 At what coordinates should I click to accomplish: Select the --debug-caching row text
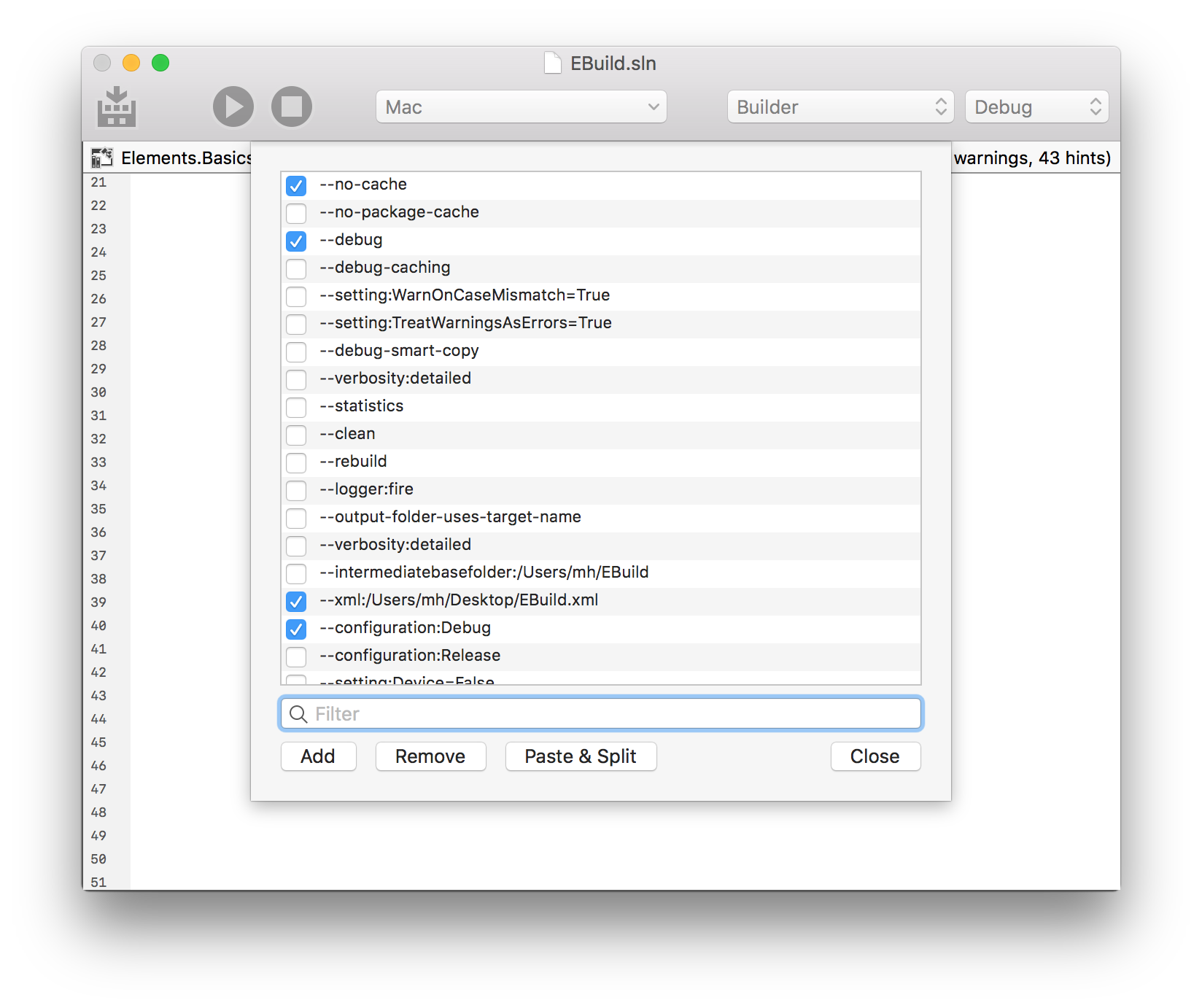[385, 267]
